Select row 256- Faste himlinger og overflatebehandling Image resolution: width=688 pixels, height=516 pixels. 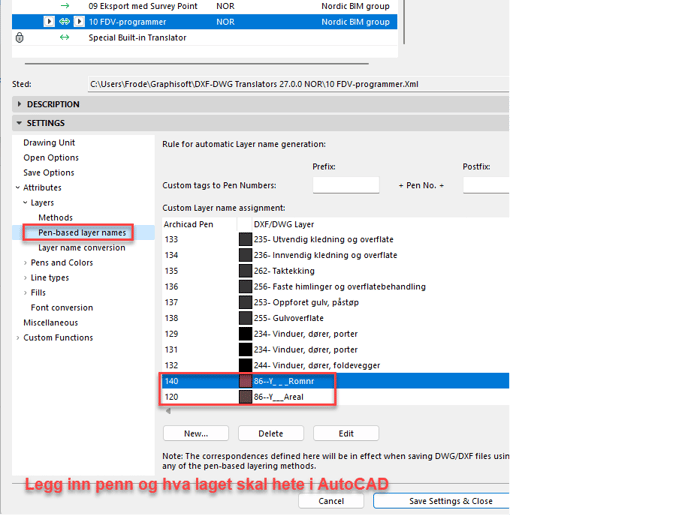coord(336,287)
